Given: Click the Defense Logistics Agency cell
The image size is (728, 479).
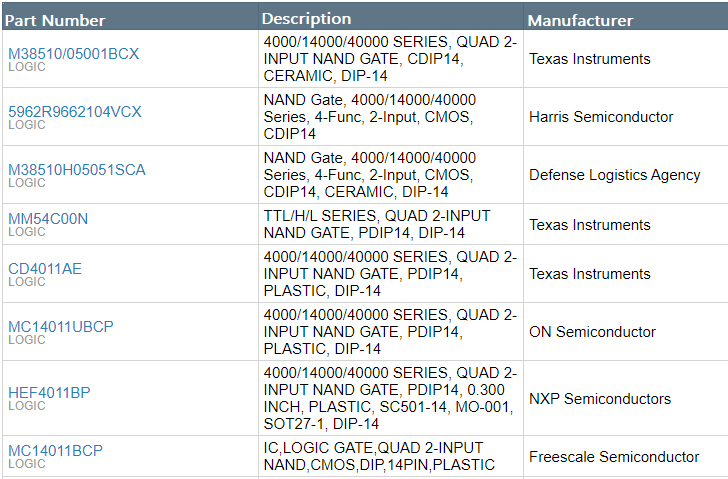Looking at the screenshot, I should point(614,175).
